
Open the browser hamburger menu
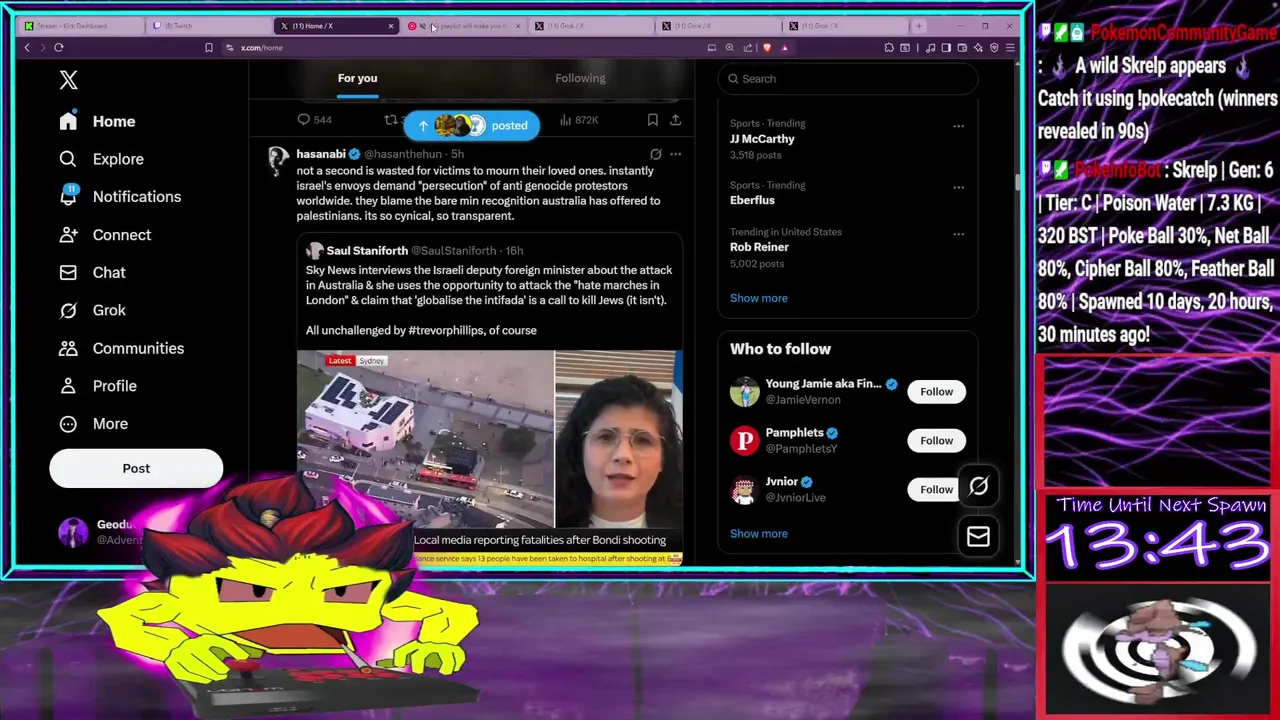1010,47
